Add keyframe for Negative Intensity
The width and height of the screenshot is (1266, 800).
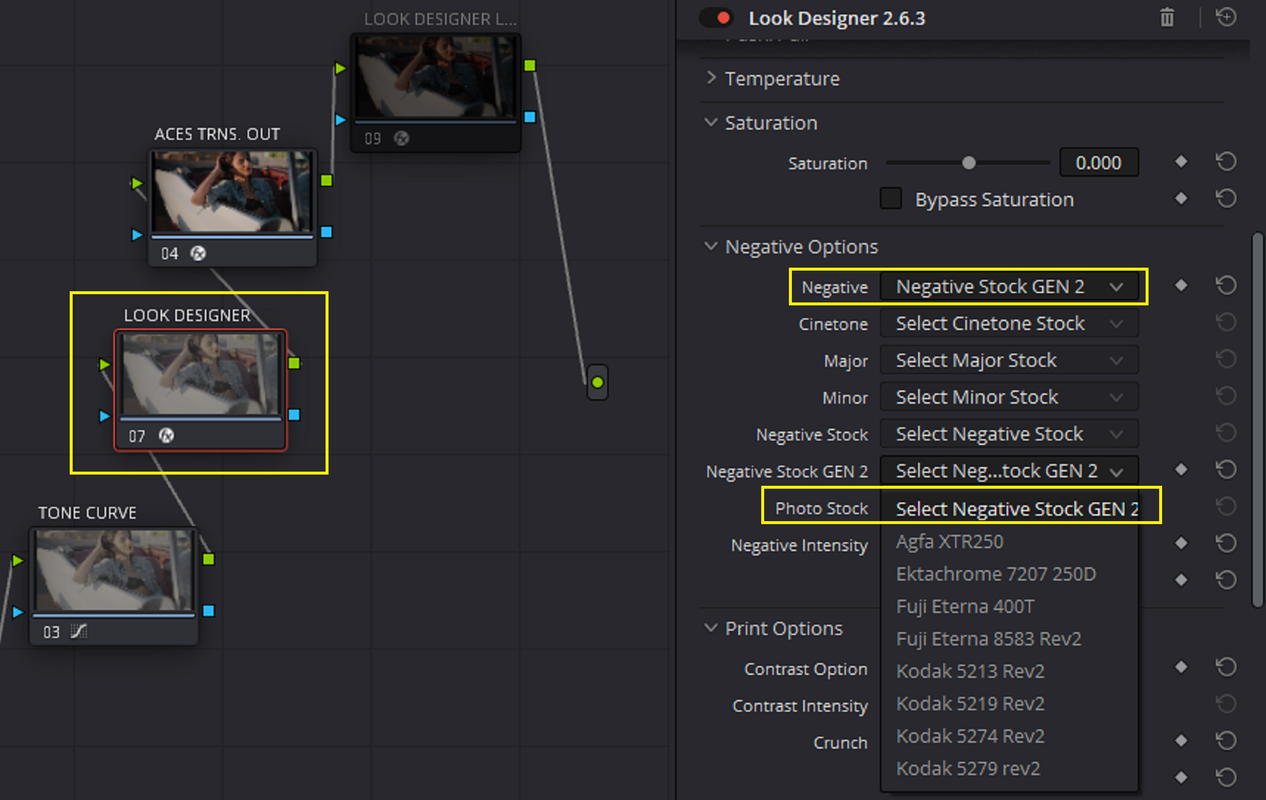click(1181, 544)
